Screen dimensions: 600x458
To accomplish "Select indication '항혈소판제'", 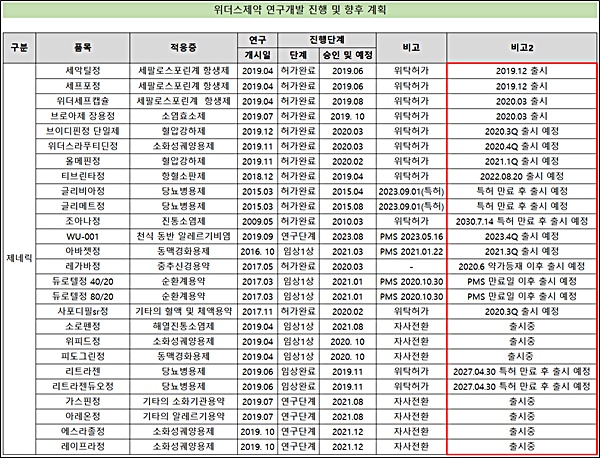I will [x=183, y=176].
